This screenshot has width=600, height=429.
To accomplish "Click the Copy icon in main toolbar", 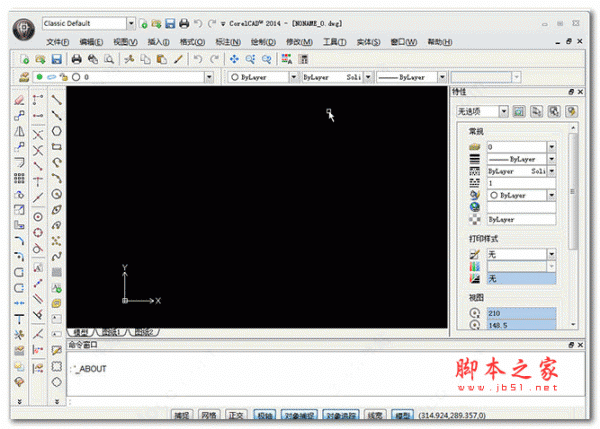I will tap(145, 59).
